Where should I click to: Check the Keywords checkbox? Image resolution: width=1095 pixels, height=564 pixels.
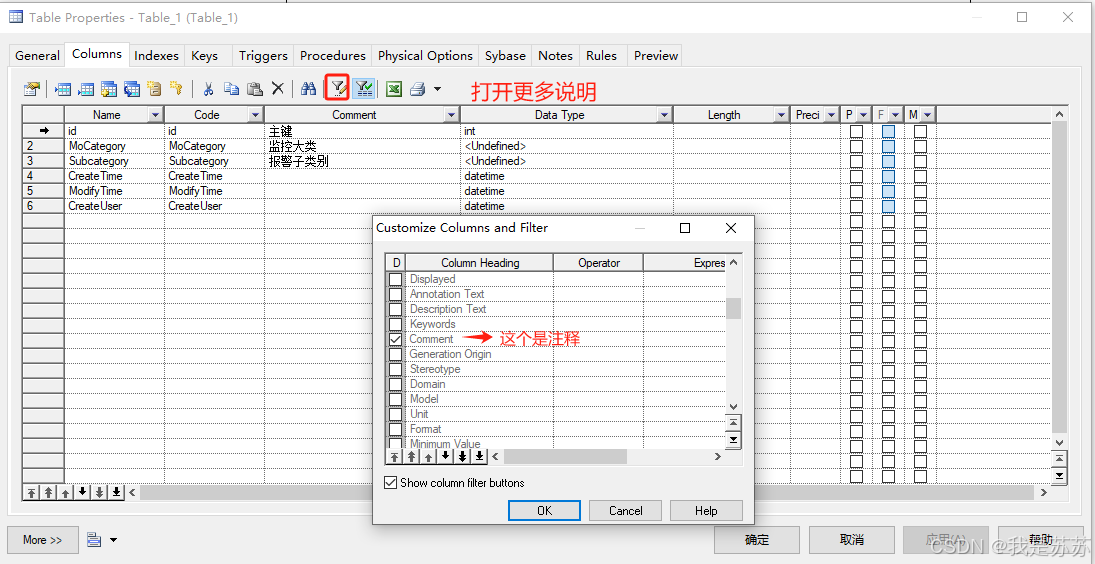coord(395,325)
